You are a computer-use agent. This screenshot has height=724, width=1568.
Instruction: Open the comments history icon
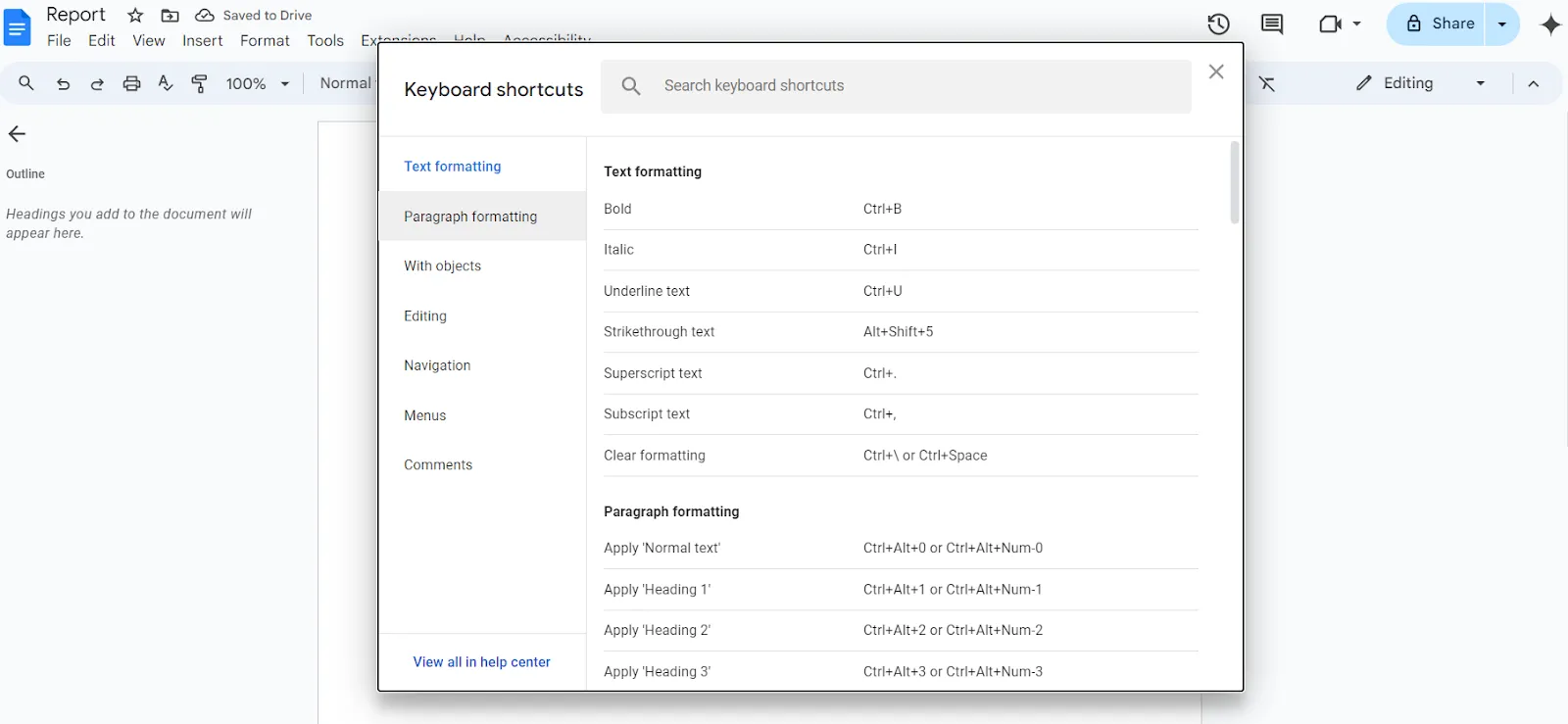click(1272, 24)
